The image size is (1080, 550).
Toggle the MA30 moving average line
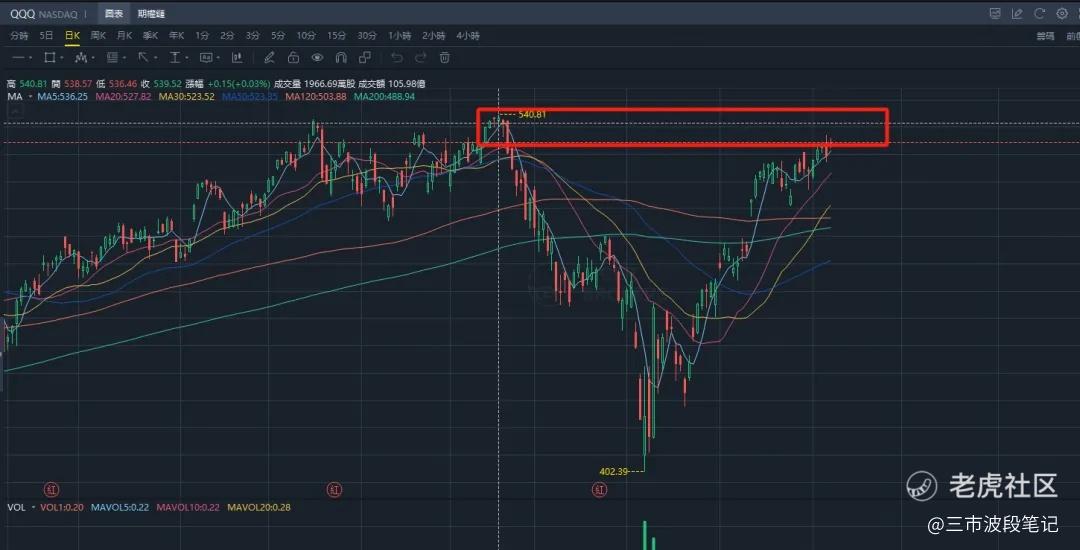click(x=187, y=97)
